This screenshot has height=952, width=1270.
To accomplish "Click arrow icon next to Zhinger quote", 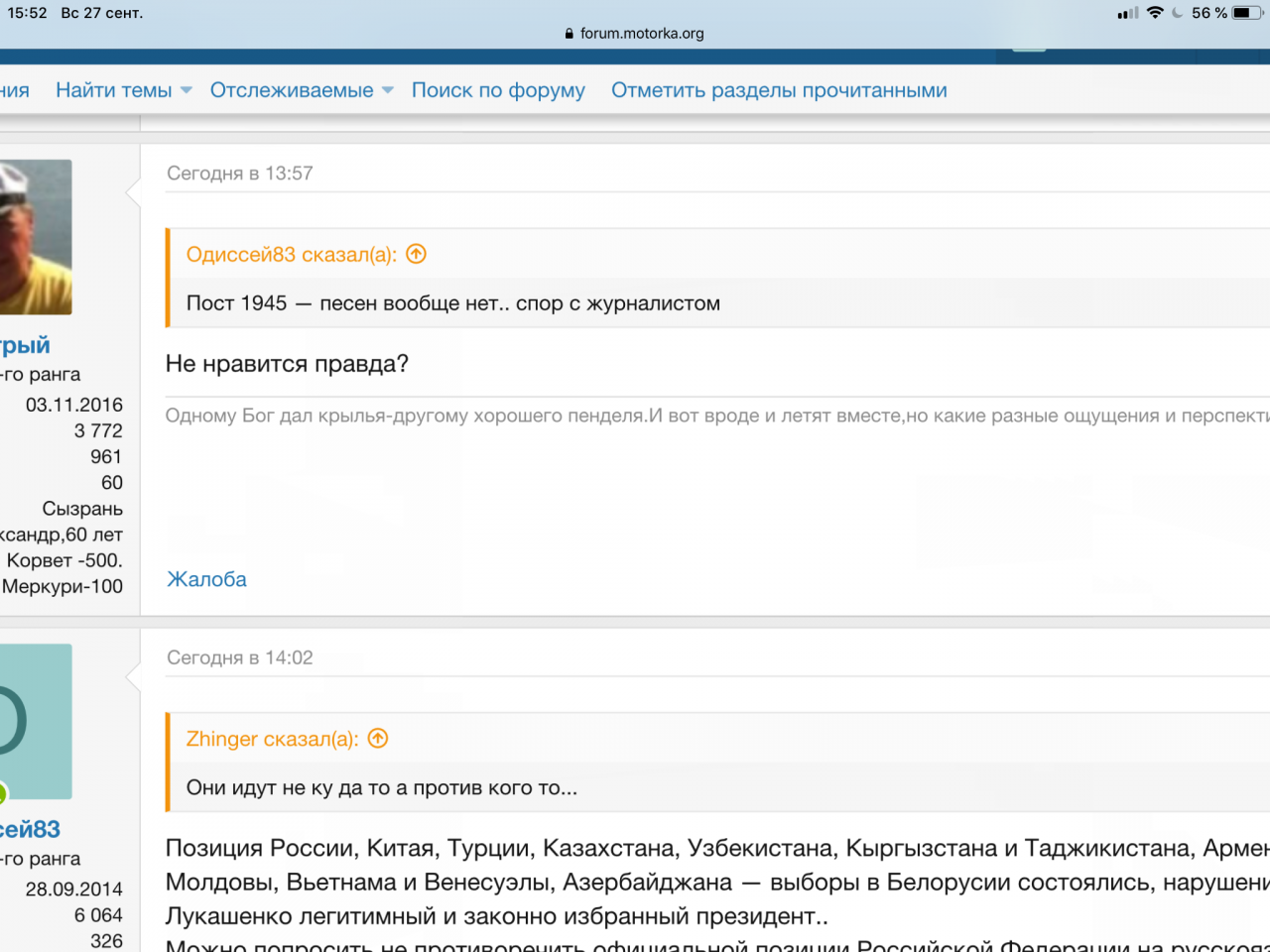I will (378, 739).
